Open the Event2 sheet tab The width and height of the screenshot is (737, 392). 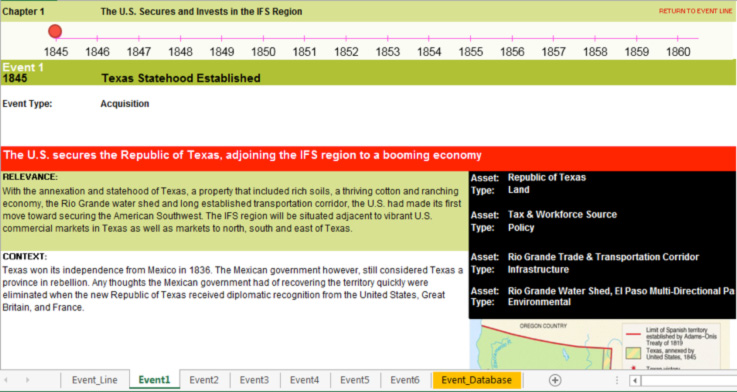pos(204,380)
